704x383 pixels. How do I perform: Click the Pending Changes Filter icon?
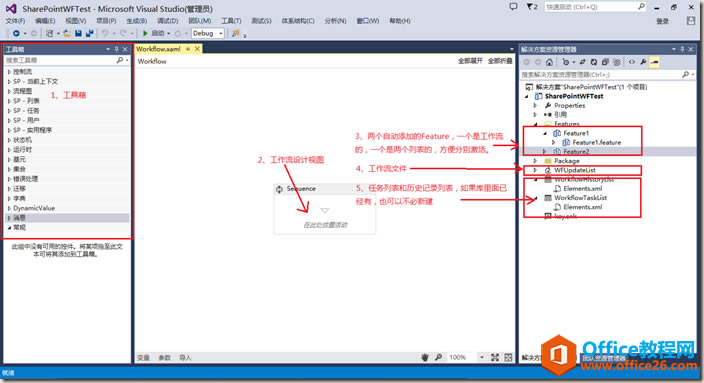(x=565, y=62)
